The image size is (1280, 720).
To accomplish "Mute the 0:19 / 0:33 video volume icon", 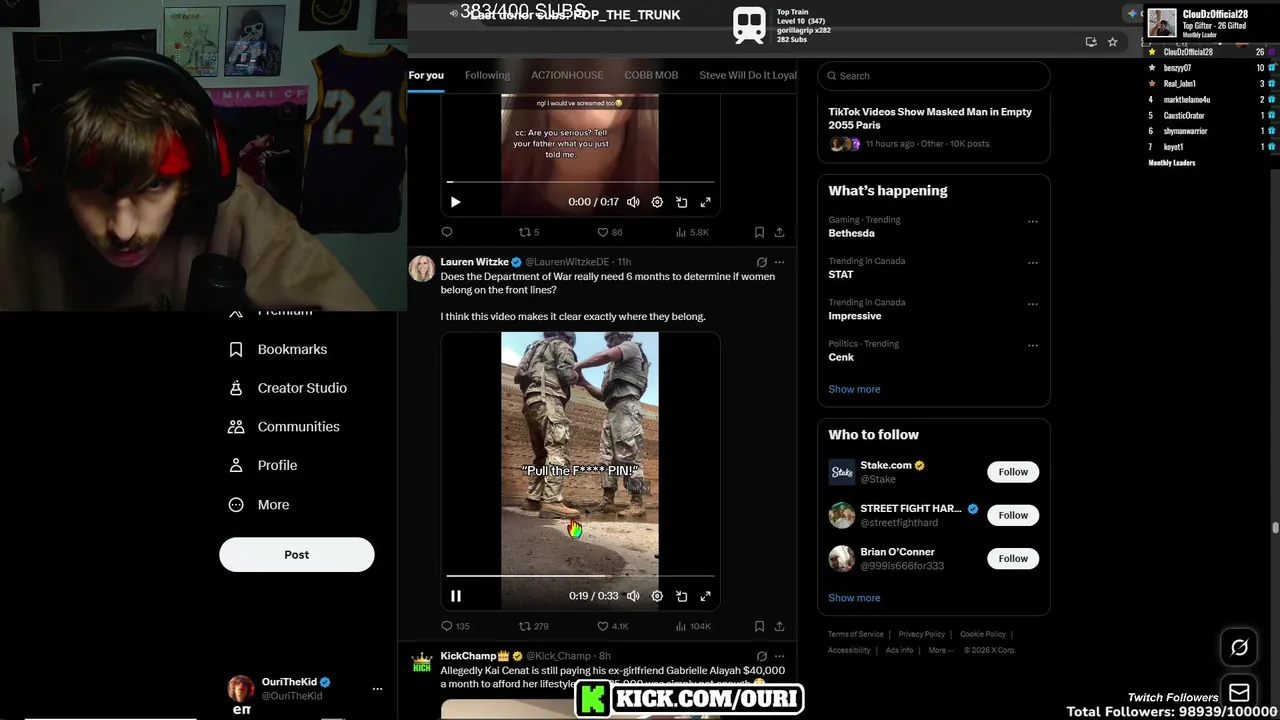I will (x=633, y=596).
